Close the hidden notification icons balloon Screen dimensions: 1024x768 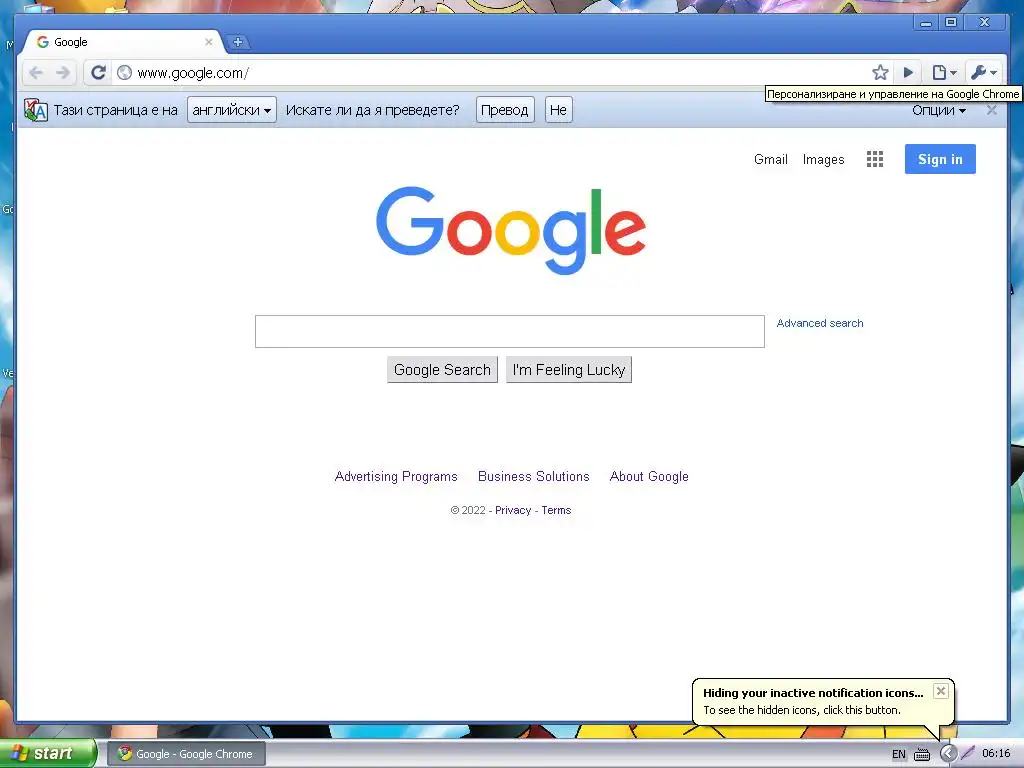940,691
